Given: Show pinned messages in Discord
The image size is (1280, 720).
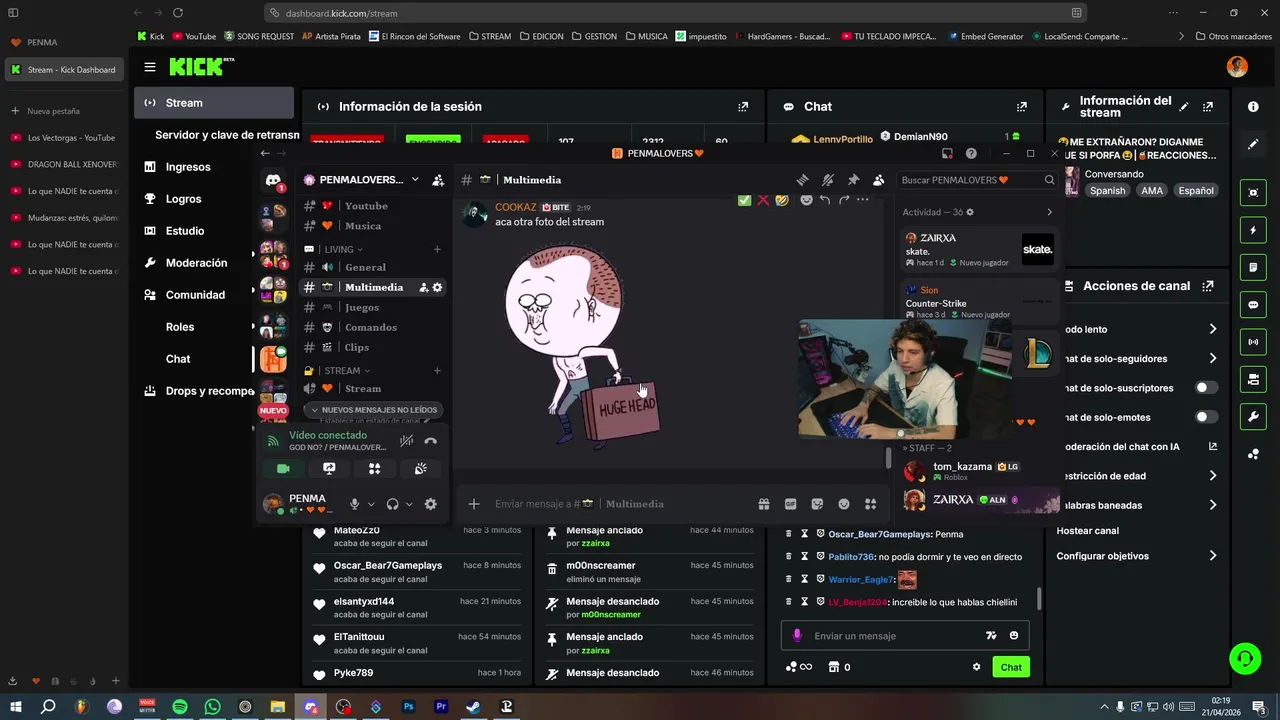Looking at the screenshot, I should (853, 180).
